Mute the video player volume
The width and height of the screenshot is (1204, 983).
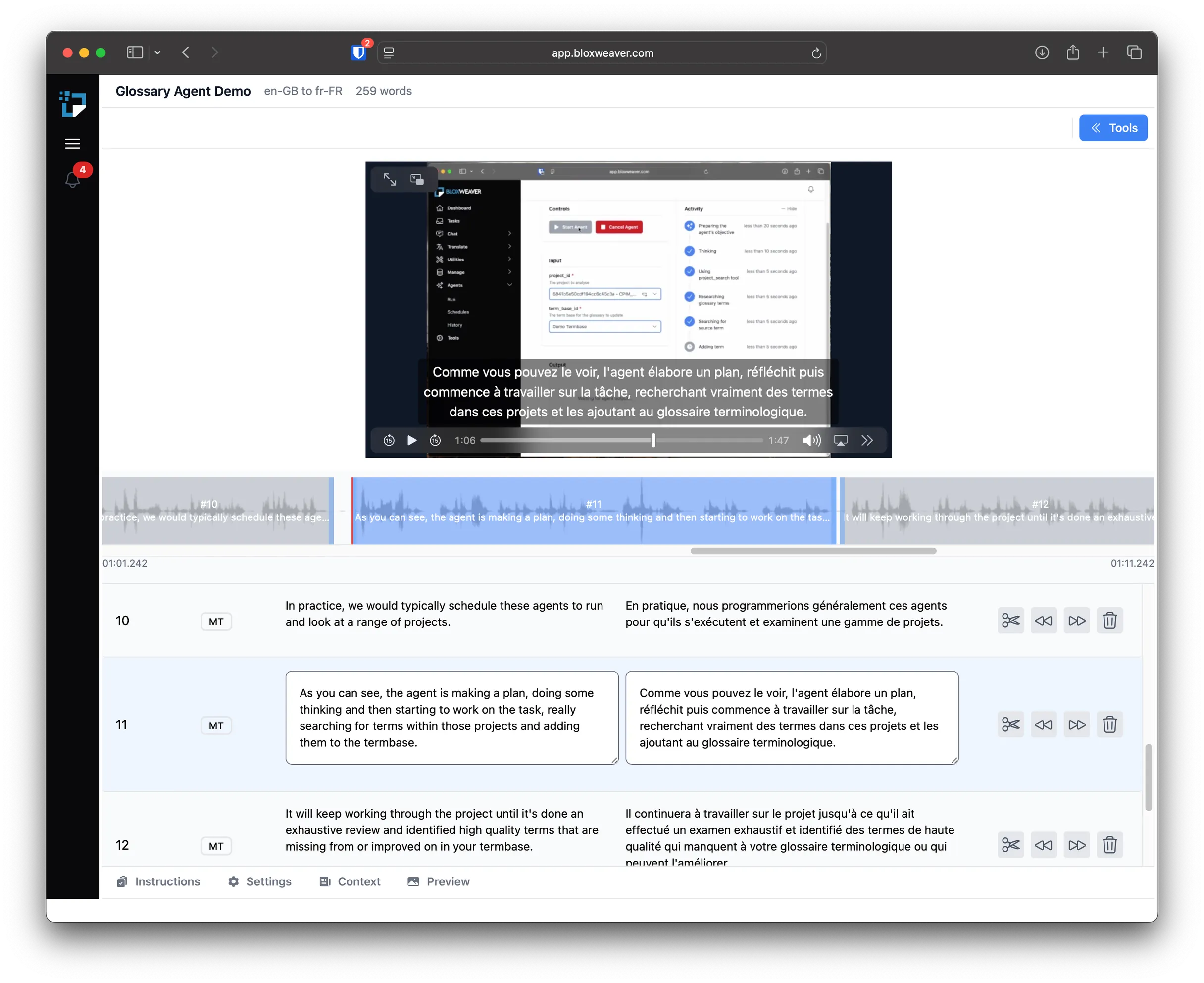tap(812, 440)
